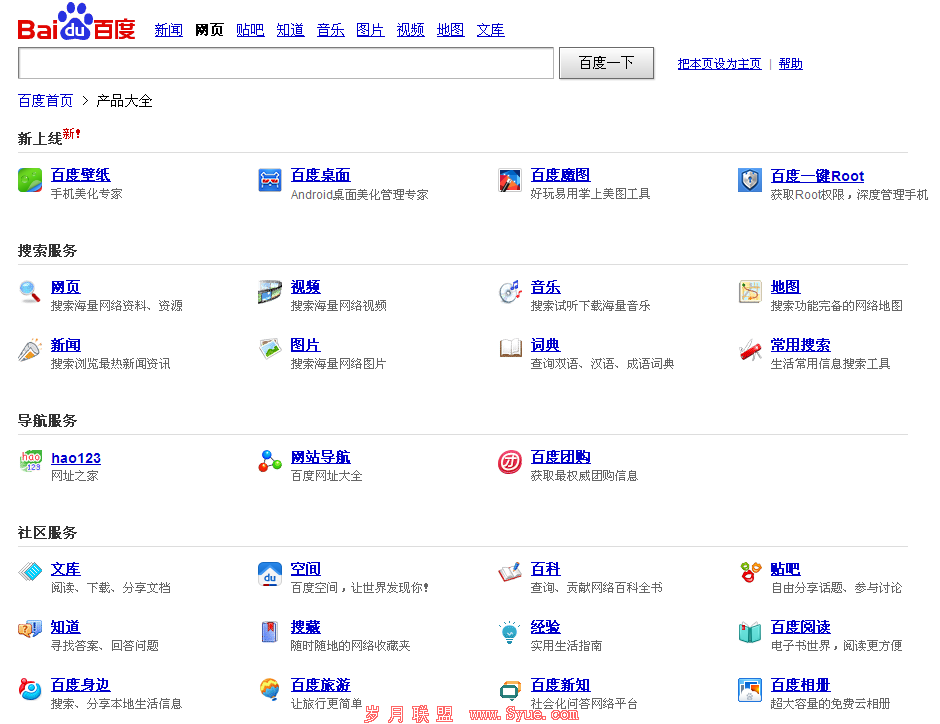Click the hao123 icon

31,461
